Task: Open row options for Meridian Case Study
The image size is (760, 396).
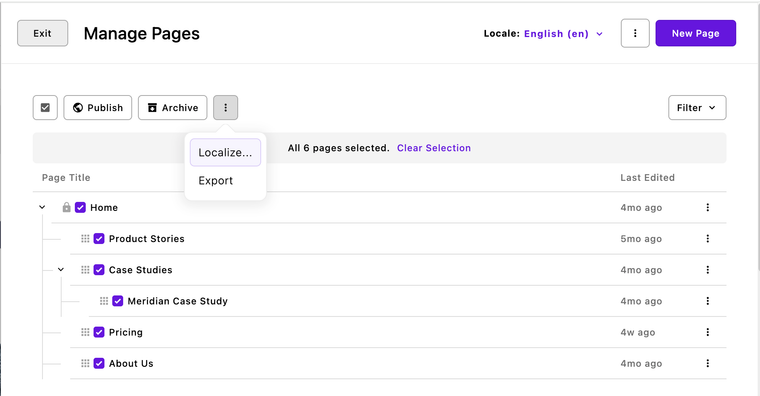Action: pyautogui.click(x=708, y=301)
